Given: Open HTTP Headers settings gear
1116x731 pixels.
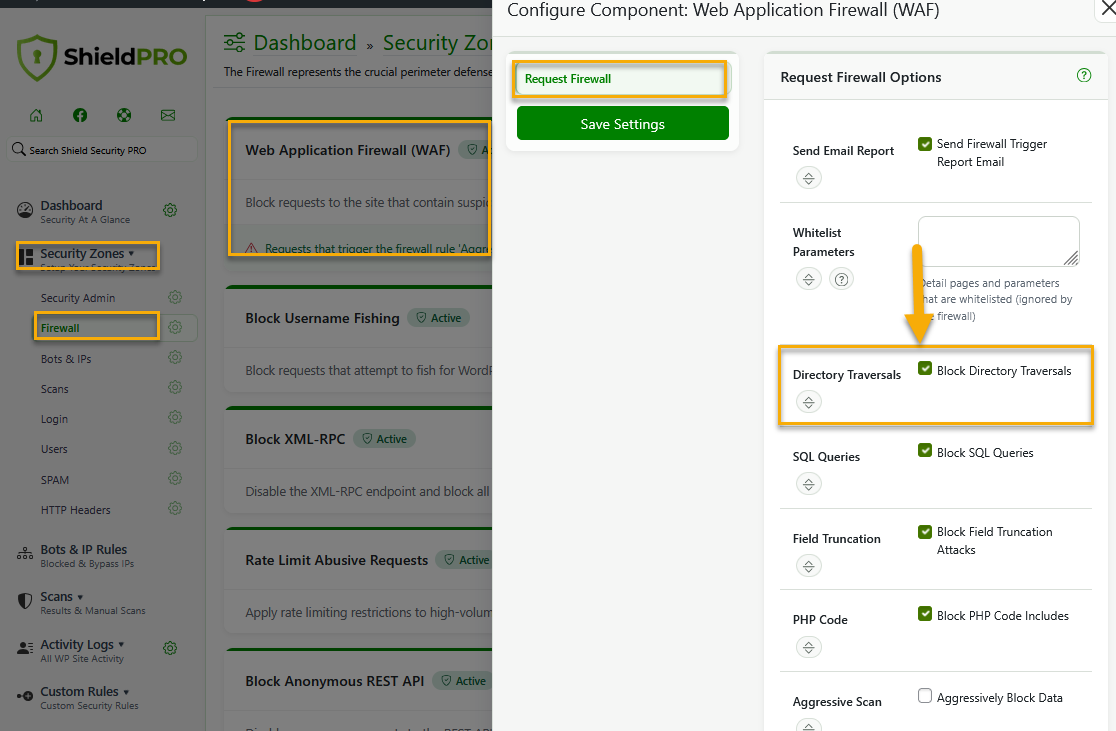Looking at the screenshot, I should 175,508.
